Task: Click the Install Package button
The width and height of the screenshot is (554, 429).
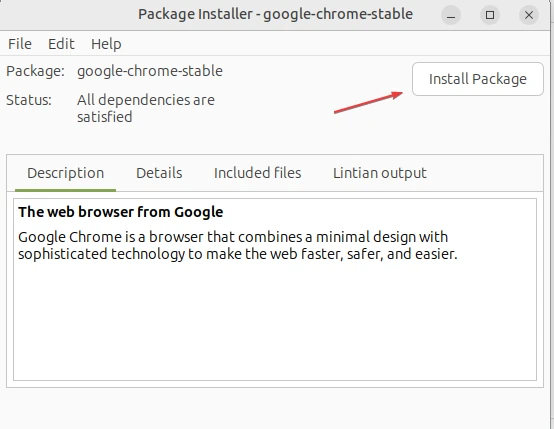Action: [x=478, y=79]
